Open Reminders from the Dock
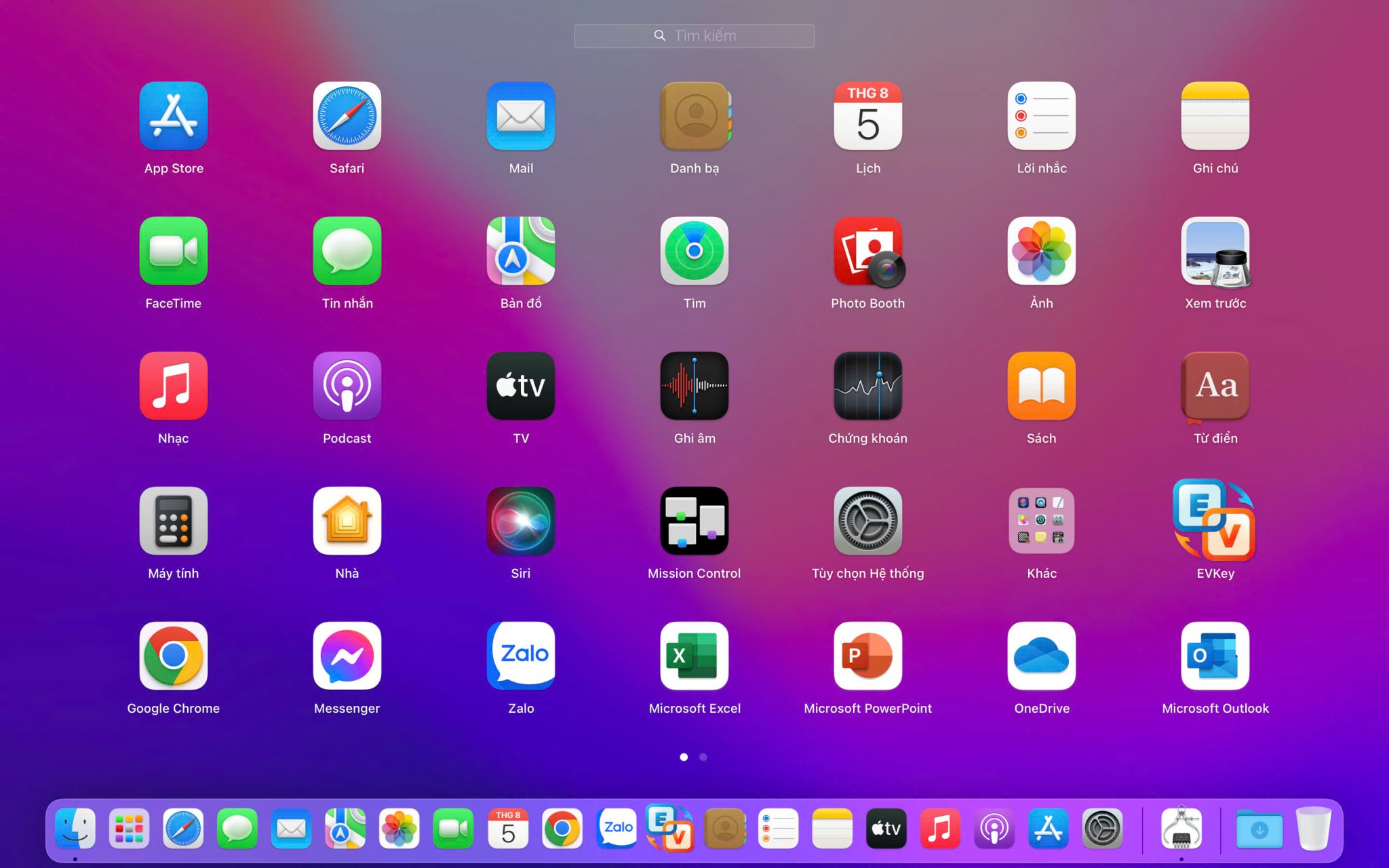 click(778, 828)
